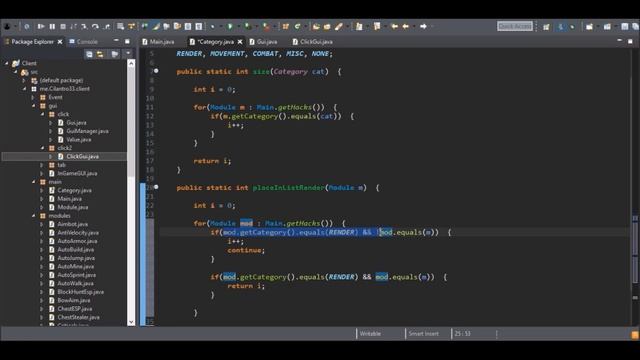The height and width of the screenshot is (360, 640).
Task: Click the 'return i;' on line 17
Action: pyautogui.click(x=212, y=161)
